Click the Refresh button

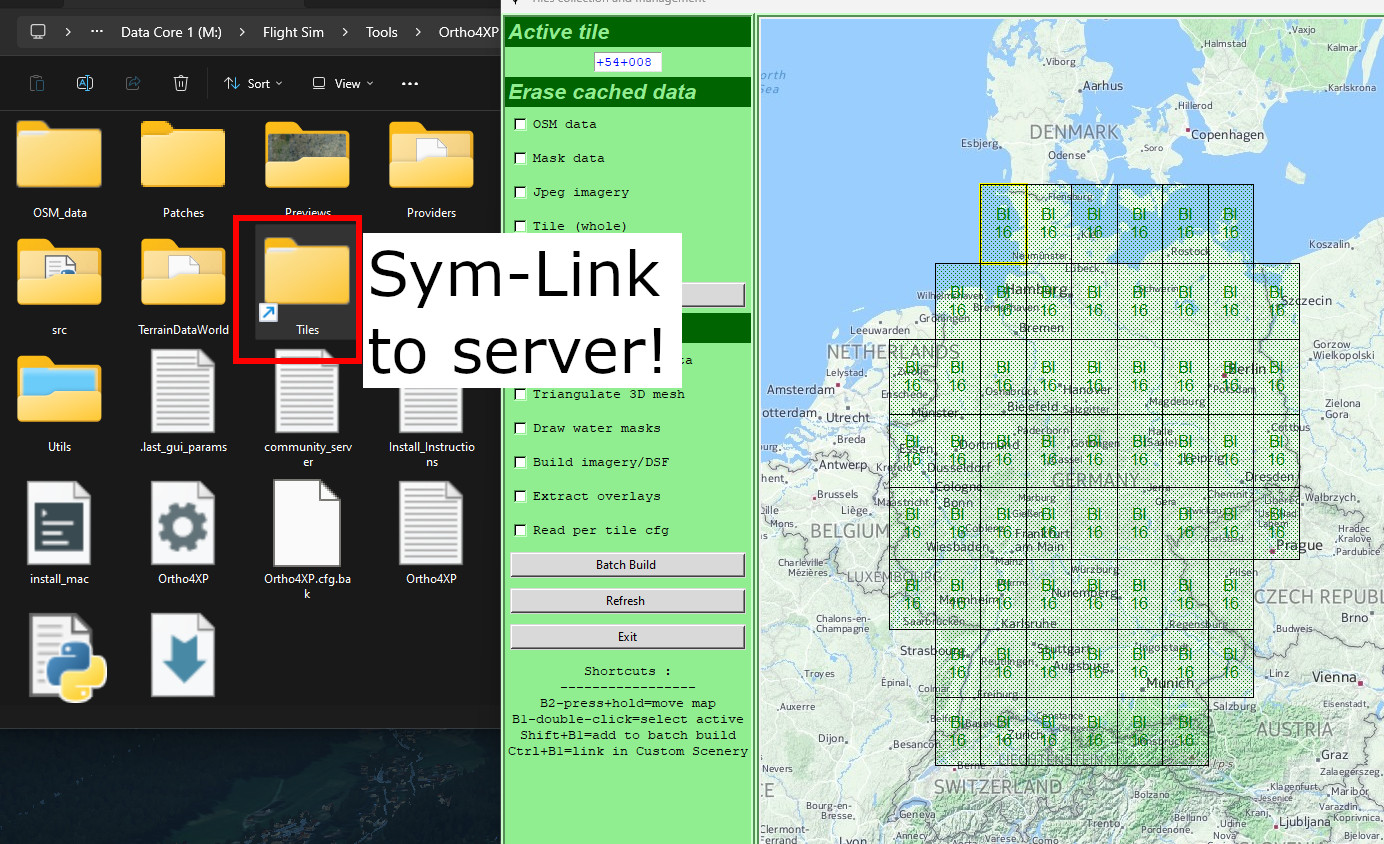tap(627, 601)
